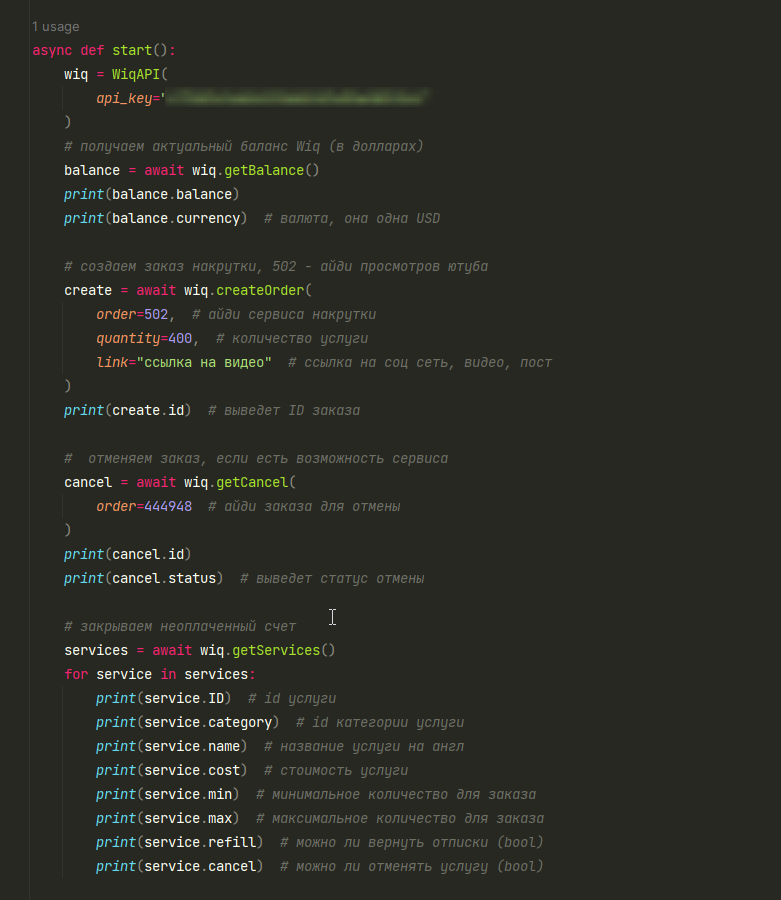Click the getServices method call
This screenshot has height=900, width=781.
pyautogui.click(x=276, y=650)
